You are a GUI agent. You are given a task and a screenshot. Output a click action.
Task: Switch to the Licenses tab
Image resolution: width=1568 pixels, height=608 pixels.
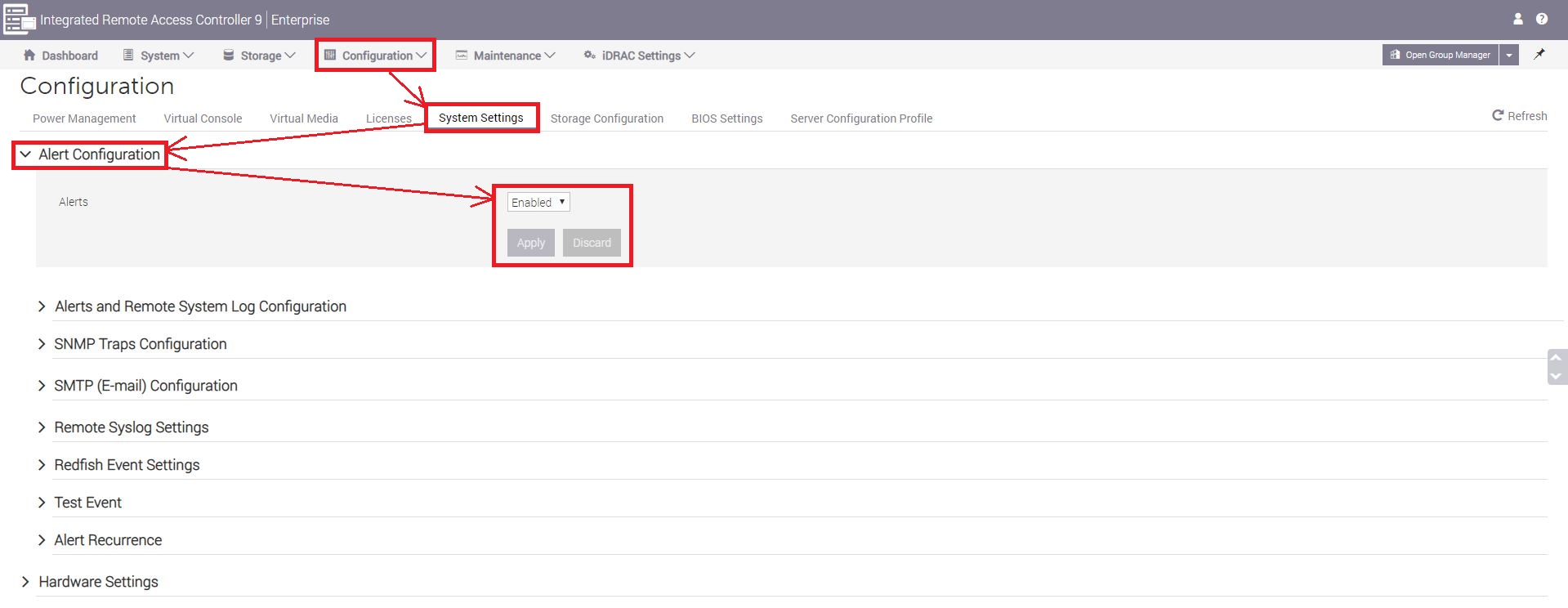pos(389,118)
